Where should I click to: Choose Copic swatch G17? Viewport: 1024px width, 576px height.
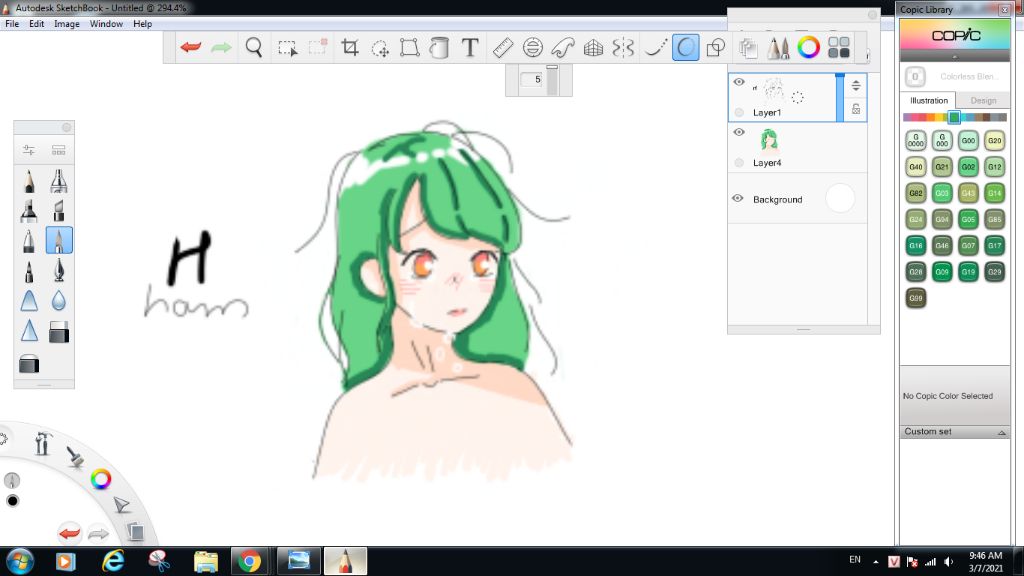coord(994,246)
